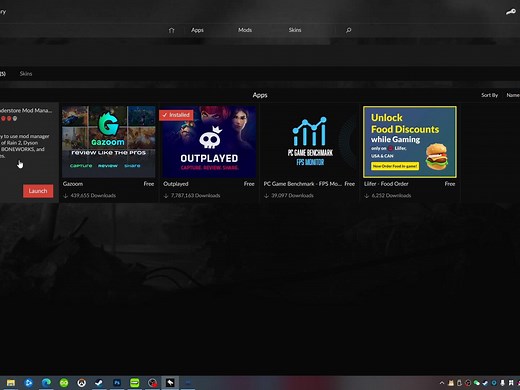Click the USB eject icon in system tray
The height and width of the screenshot is (390, 520).
click(x=459, y=383)
